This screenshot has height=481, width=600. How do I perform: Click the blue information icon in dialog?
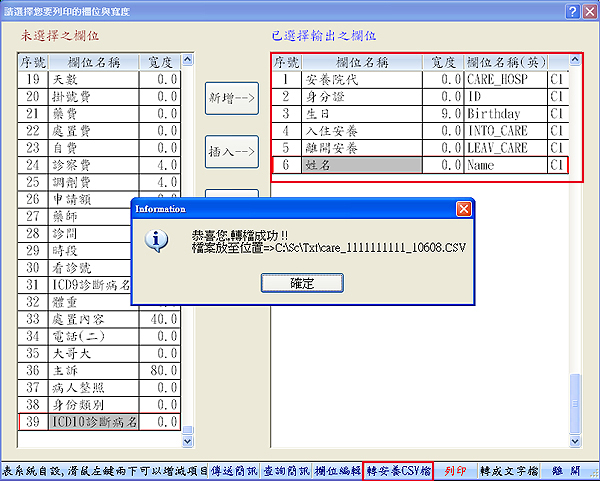[x=155, y=241]
